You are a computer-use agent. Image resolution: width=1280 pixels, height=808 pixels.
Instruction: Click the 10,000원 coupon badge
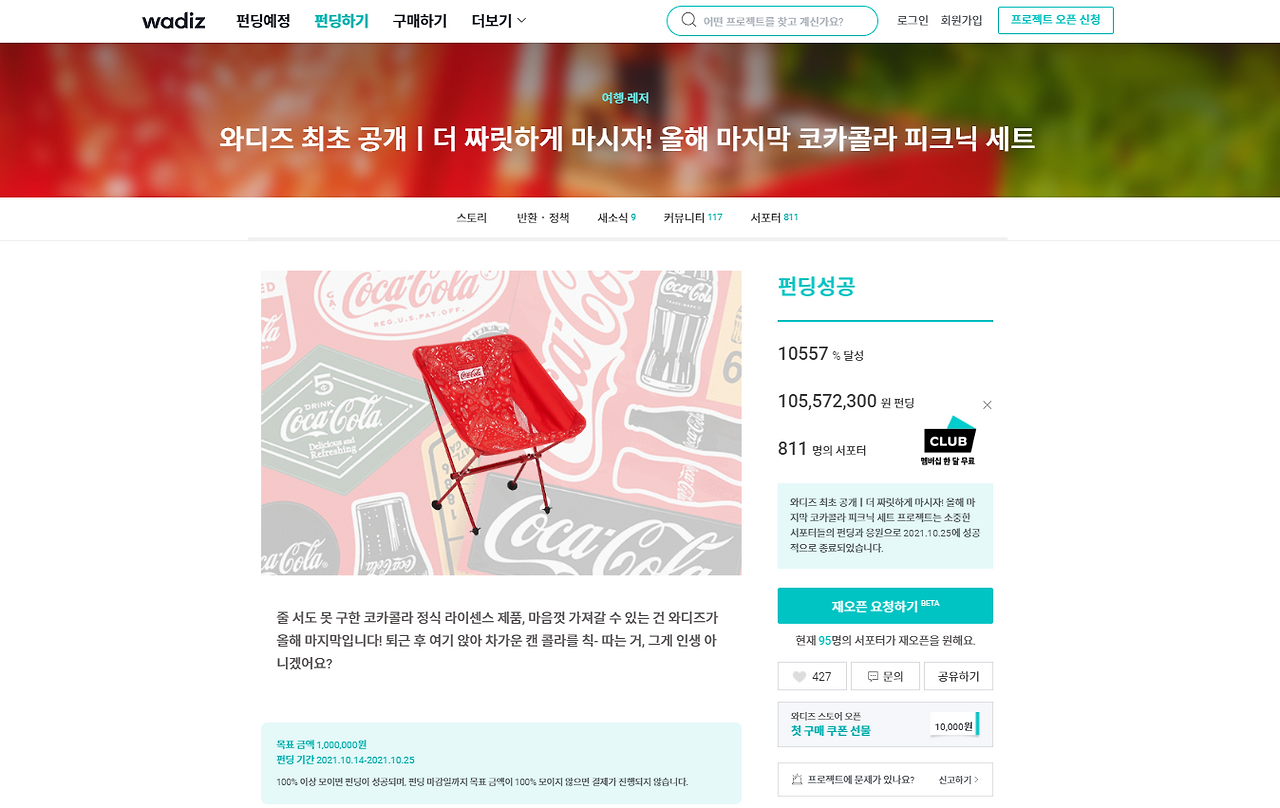point(954,726)
